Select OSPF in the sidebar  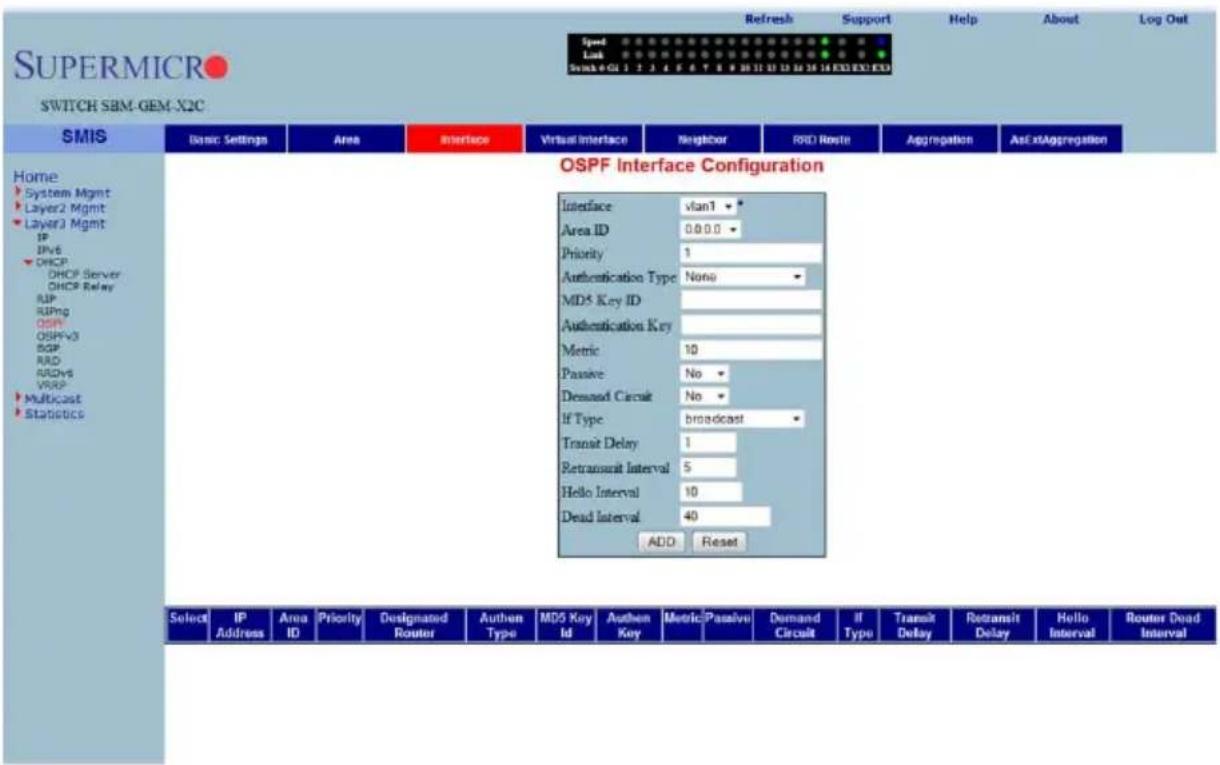47,323
